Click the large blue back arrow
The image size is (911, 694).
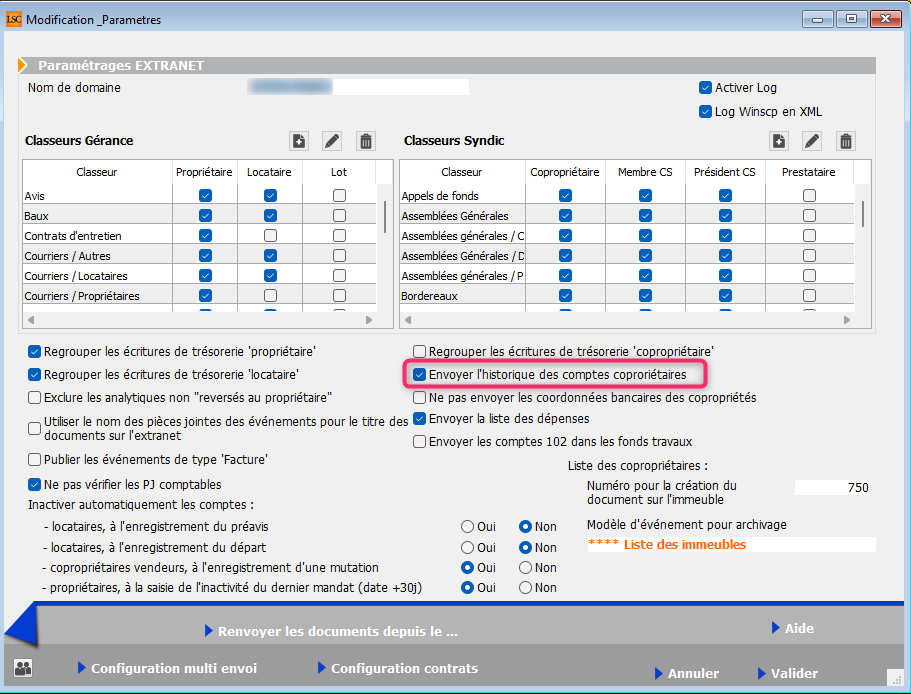[22, 628]
